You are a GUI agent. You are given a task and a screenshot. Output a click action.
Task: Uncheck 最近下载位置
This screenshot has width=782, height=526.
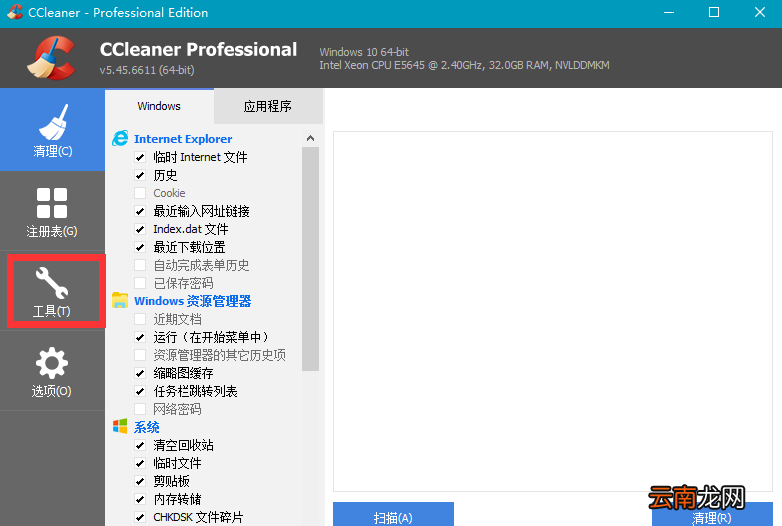(x=140, y=247)
